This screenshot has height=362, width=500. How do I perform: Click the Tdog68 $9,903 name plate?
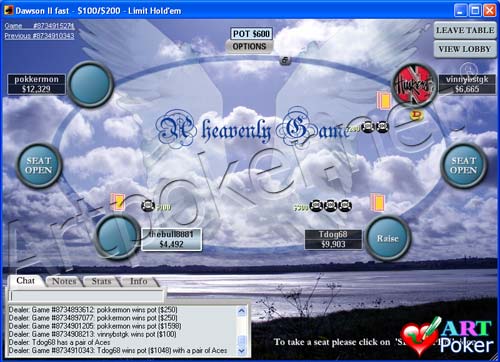tap(333, 239)
